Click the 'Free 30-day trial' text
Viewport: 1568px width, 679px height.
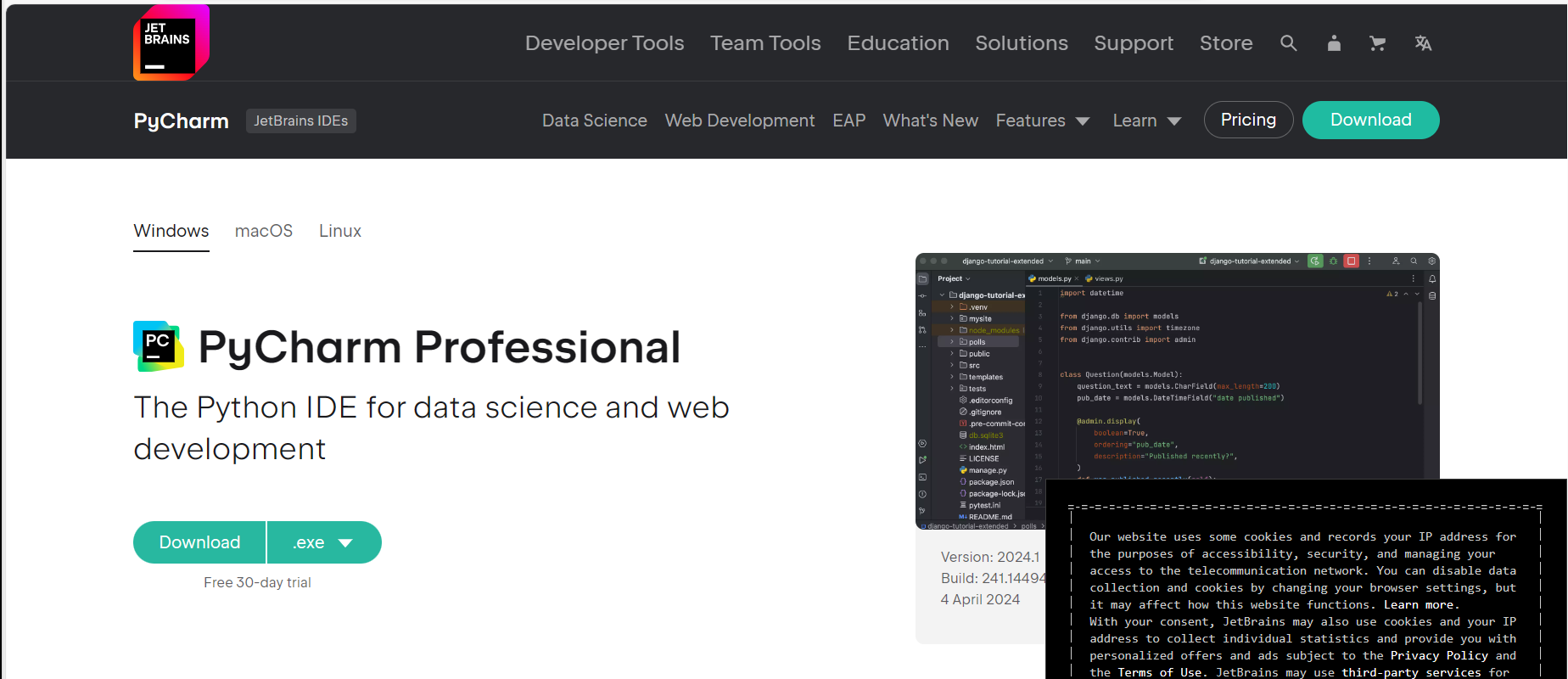[257, 582]
